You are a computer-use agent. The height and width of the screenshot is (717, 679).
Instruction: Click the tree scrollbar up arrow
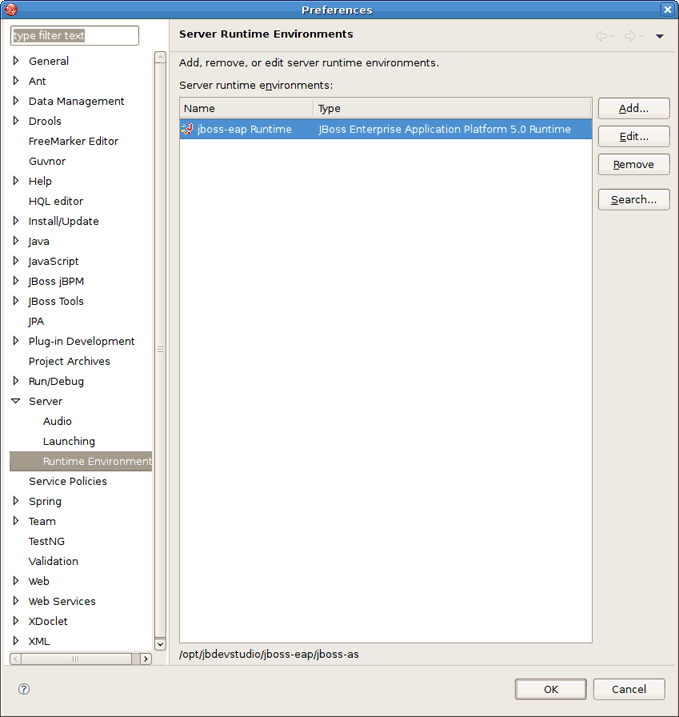tap(160, 57)
